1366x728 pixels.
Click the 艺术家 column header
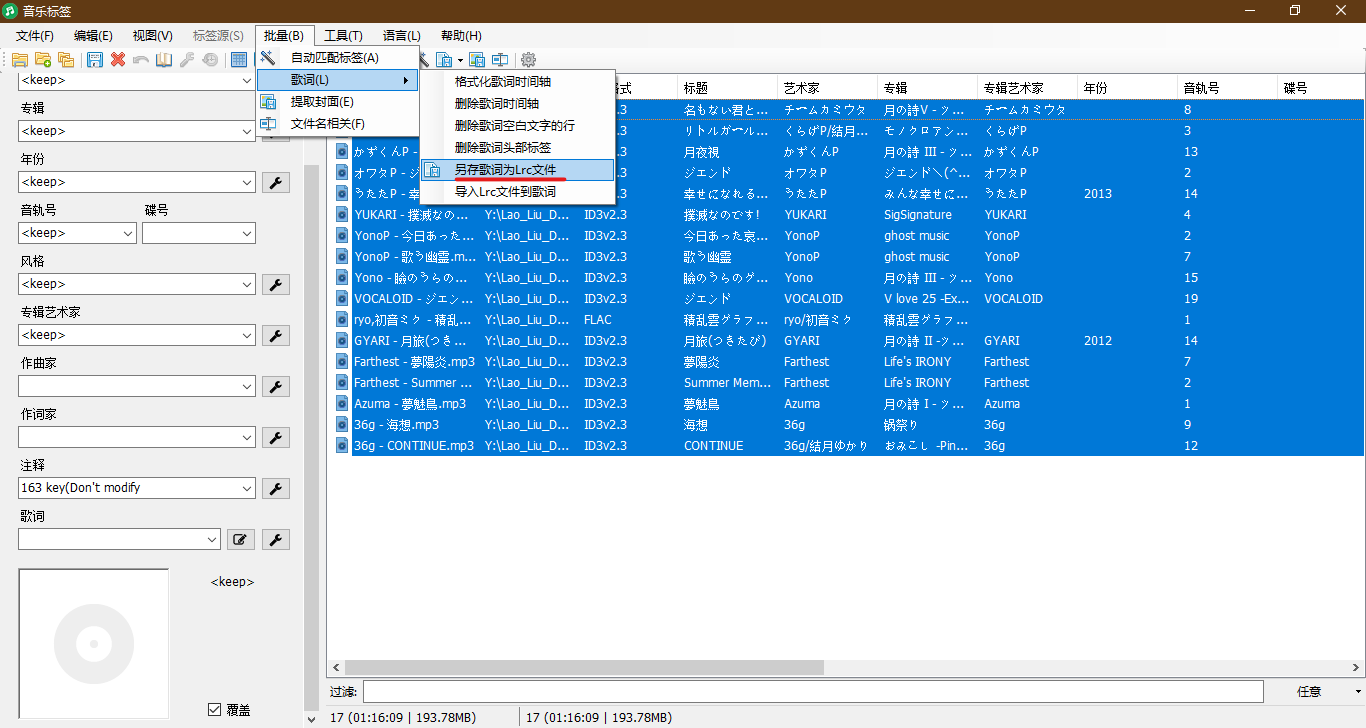click(826, 88)
